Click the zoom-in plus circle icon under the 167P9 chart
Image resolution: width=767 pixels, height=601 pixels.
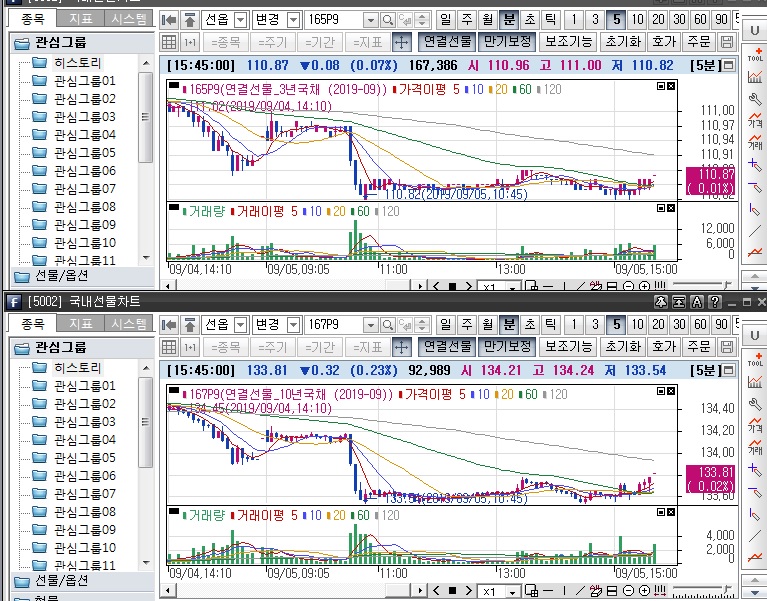644,591
